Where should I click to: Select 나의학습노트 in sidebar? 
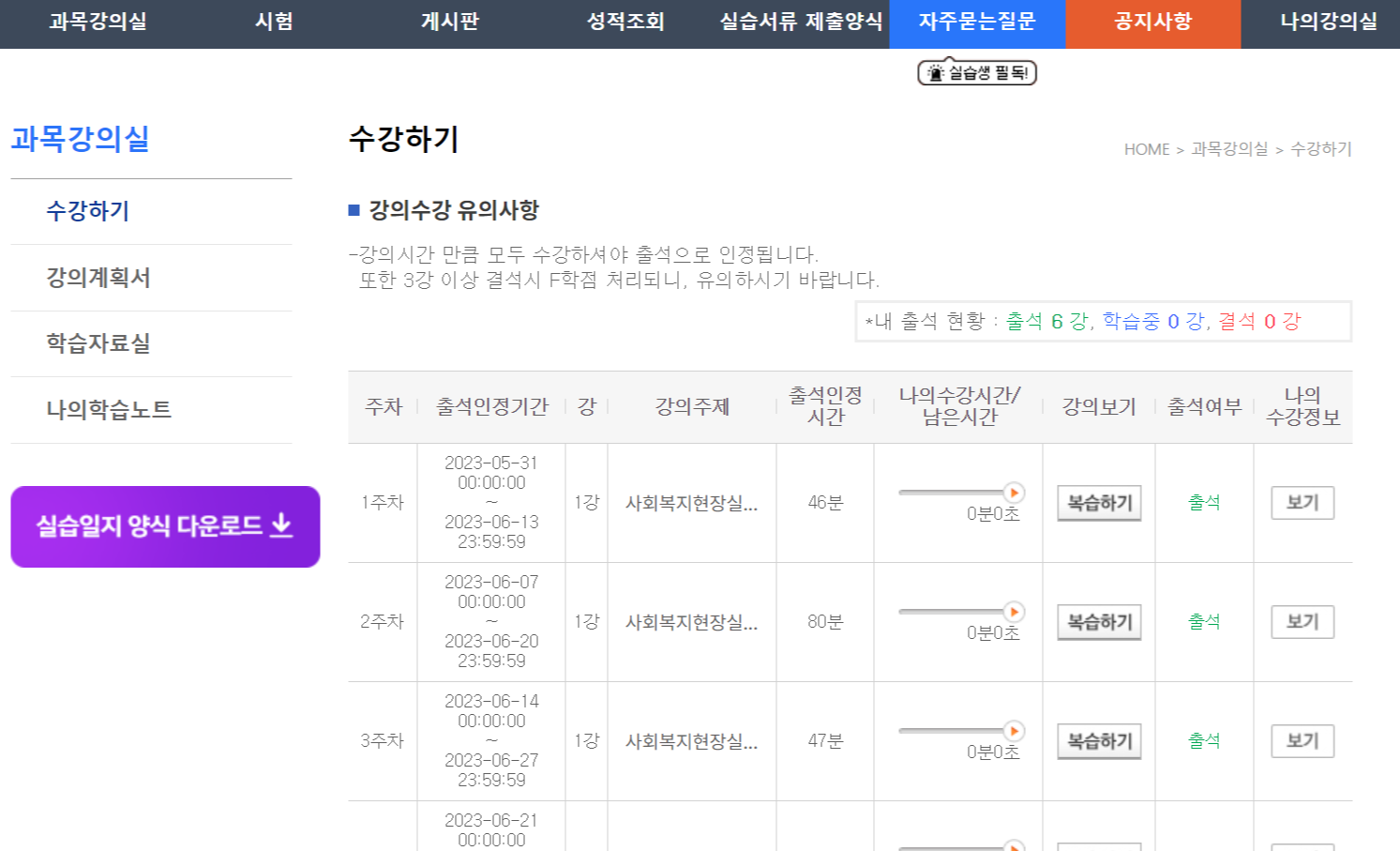coord(109,410)
